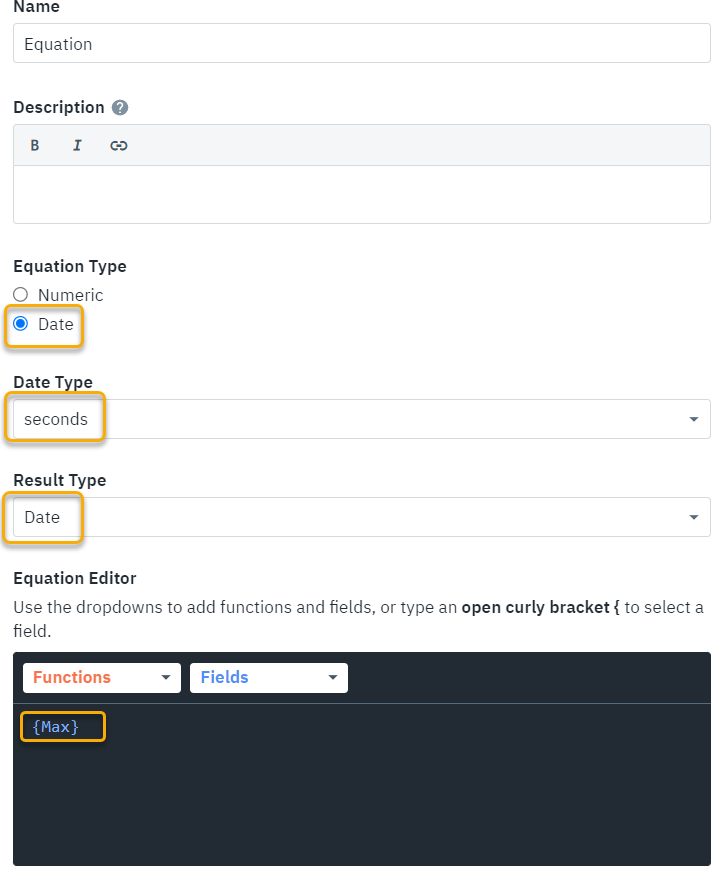
Task: Click the Italic formatting icon
Action: (77, 145)
